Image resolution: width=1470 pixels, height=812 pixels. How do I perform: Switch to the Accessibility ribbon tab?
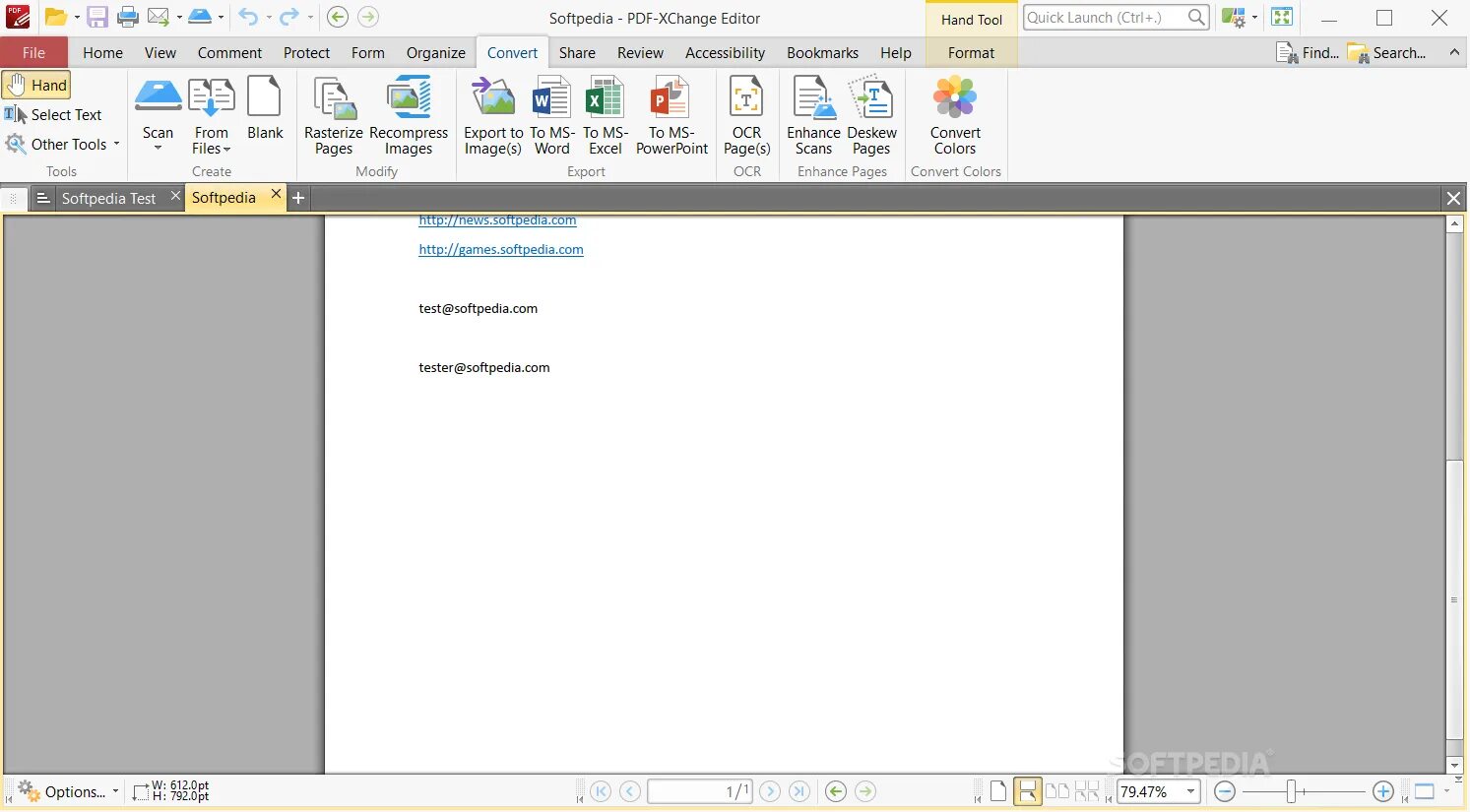coord(725,53)
